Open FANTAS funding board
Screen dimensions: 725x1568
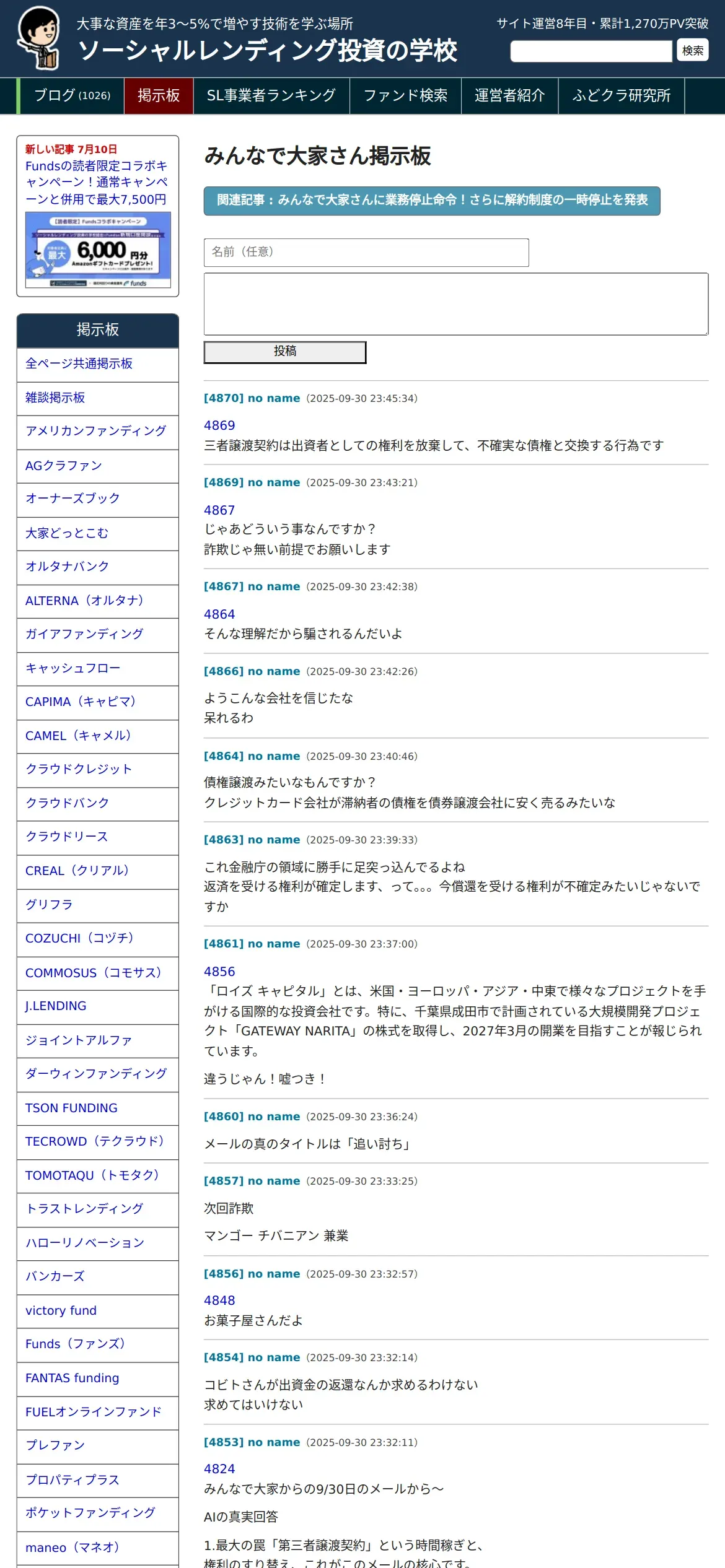coord(98,1378)
